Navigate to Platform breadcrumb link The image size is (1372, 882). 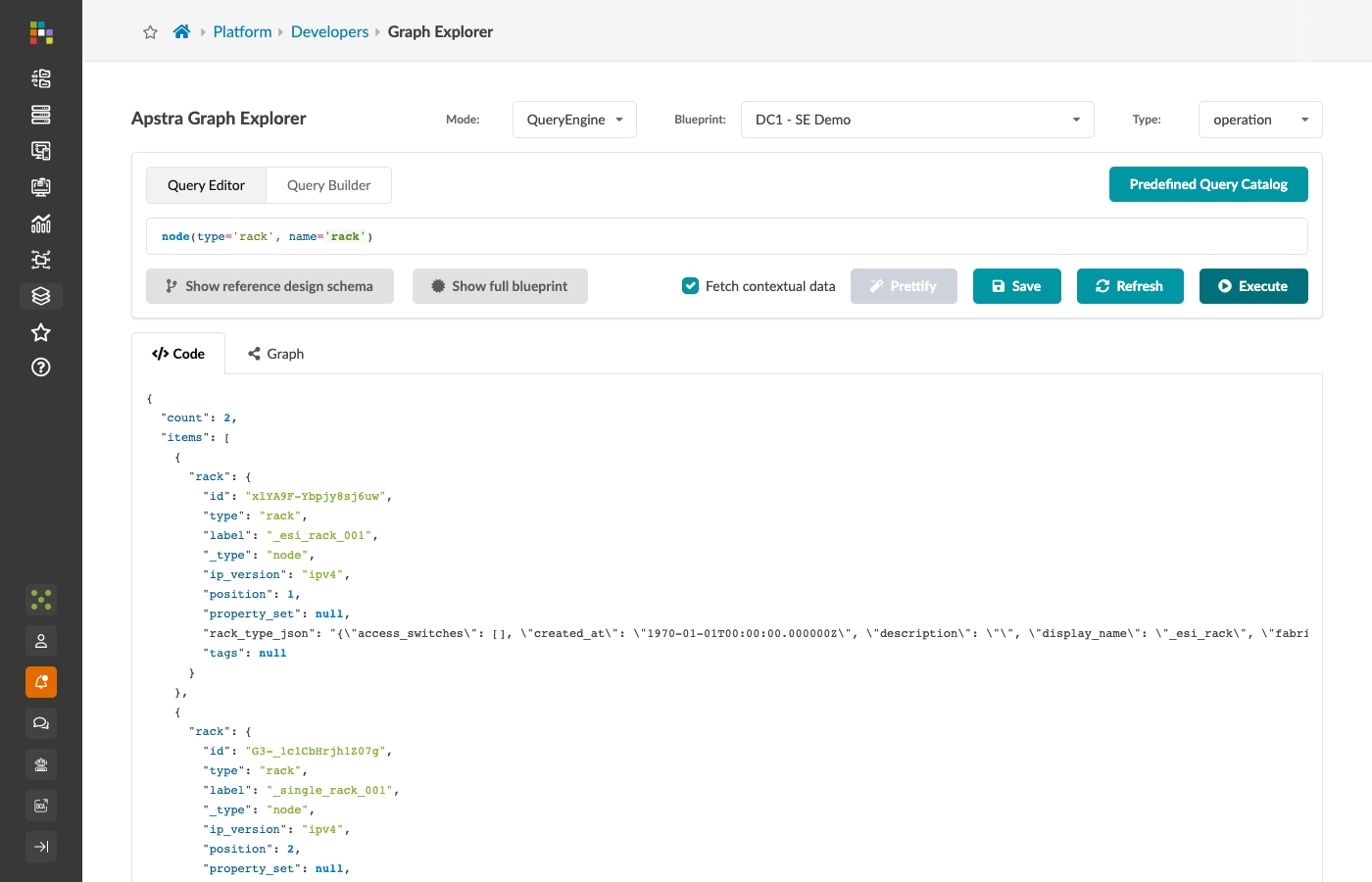[242, 31]
